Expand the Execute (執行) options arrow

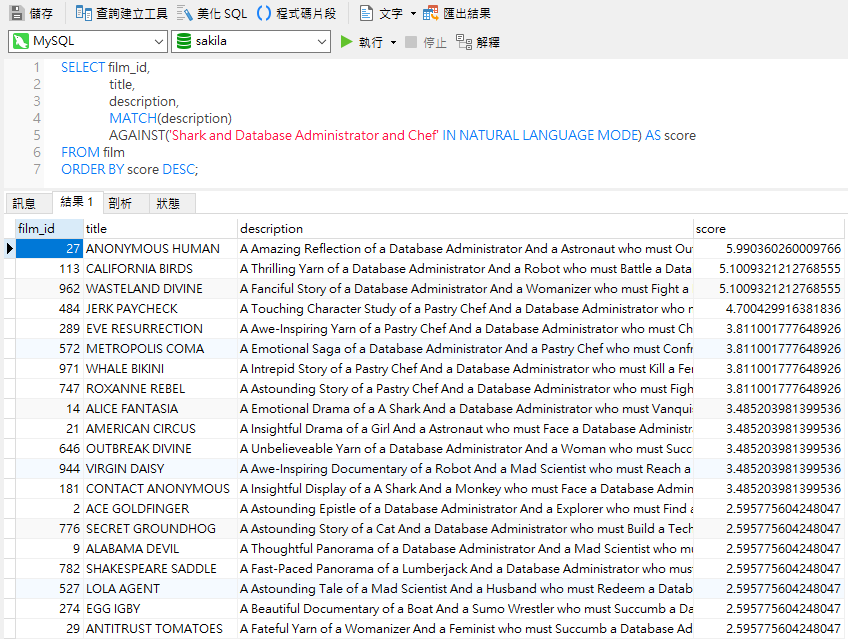point(393,42)
